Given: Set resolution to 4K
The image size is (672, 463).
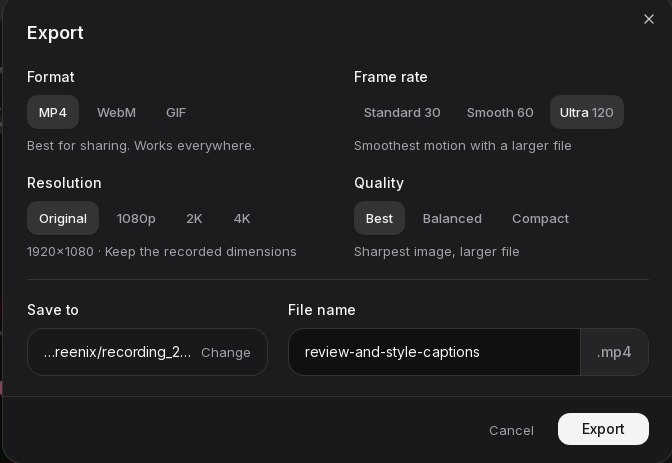Looking at the screenshot, I should click(242, 218).
